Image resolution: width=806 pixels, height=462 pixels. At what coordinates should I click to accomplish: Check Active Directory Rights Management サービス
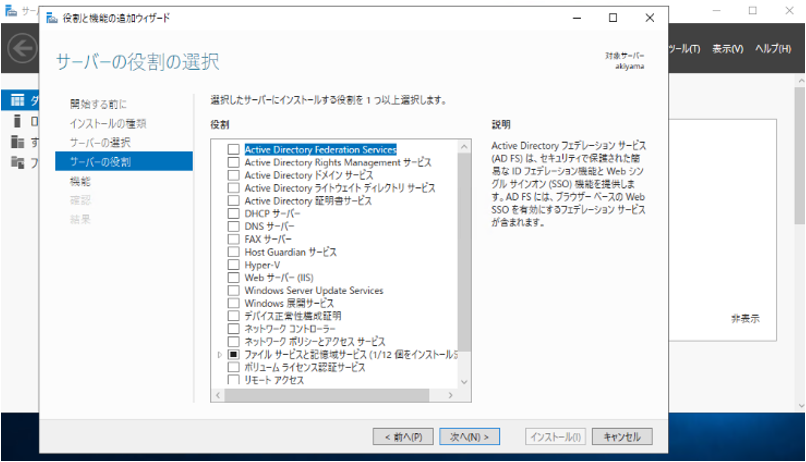tap(233, 162)
